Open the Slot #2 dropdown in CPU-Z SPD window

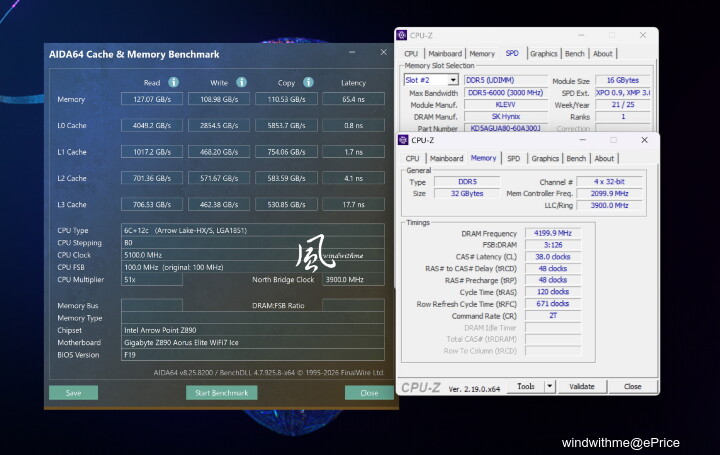[453, 80]
